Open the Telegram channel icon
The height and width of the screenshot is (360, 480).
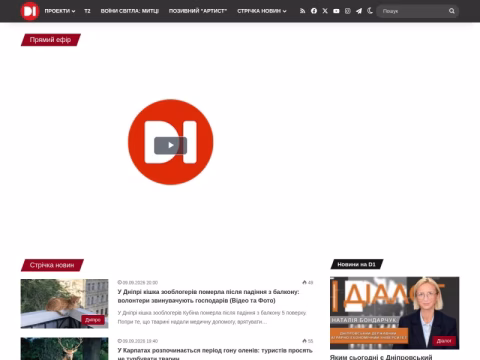click(x=359, y=11)
